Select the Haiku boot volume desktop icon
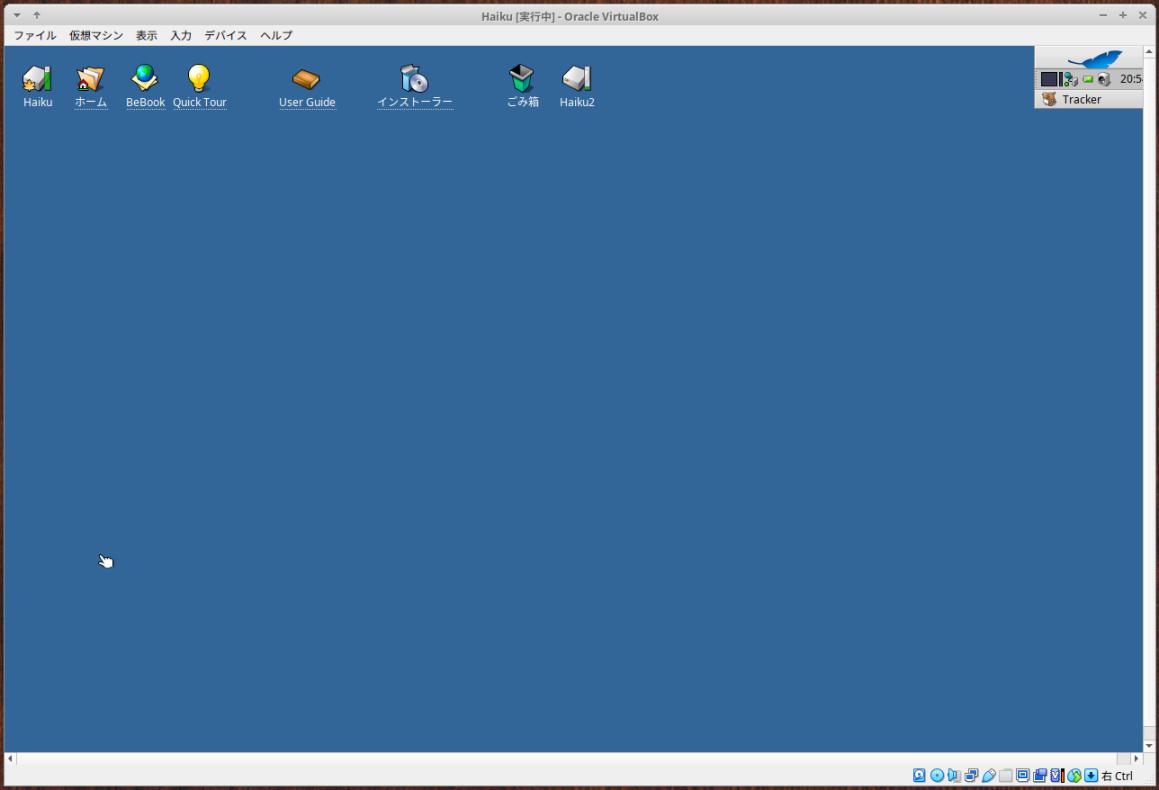Viewport: 1159px width, 790px height. pyautogui.click(x=37, y=86)
